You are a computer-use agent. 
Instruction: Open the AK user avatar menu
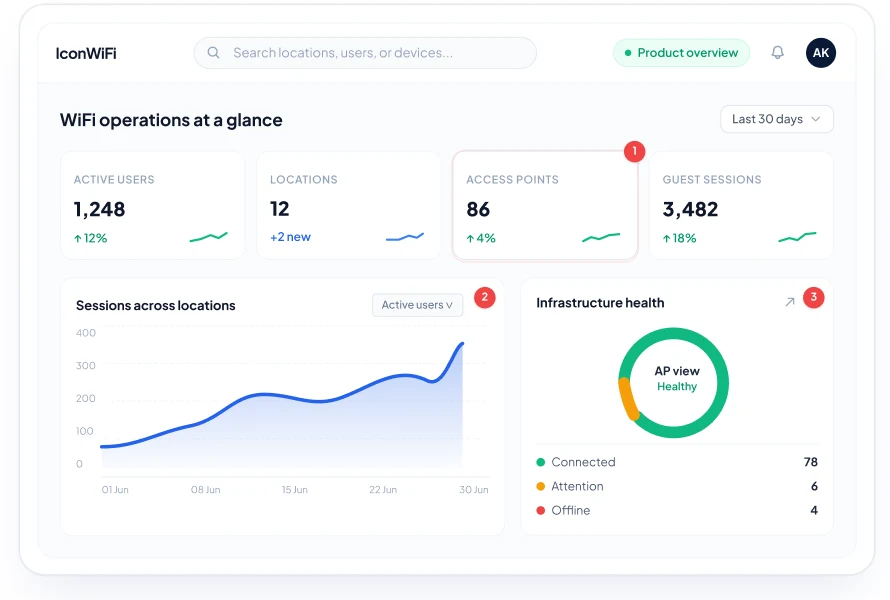click(821, 53)
